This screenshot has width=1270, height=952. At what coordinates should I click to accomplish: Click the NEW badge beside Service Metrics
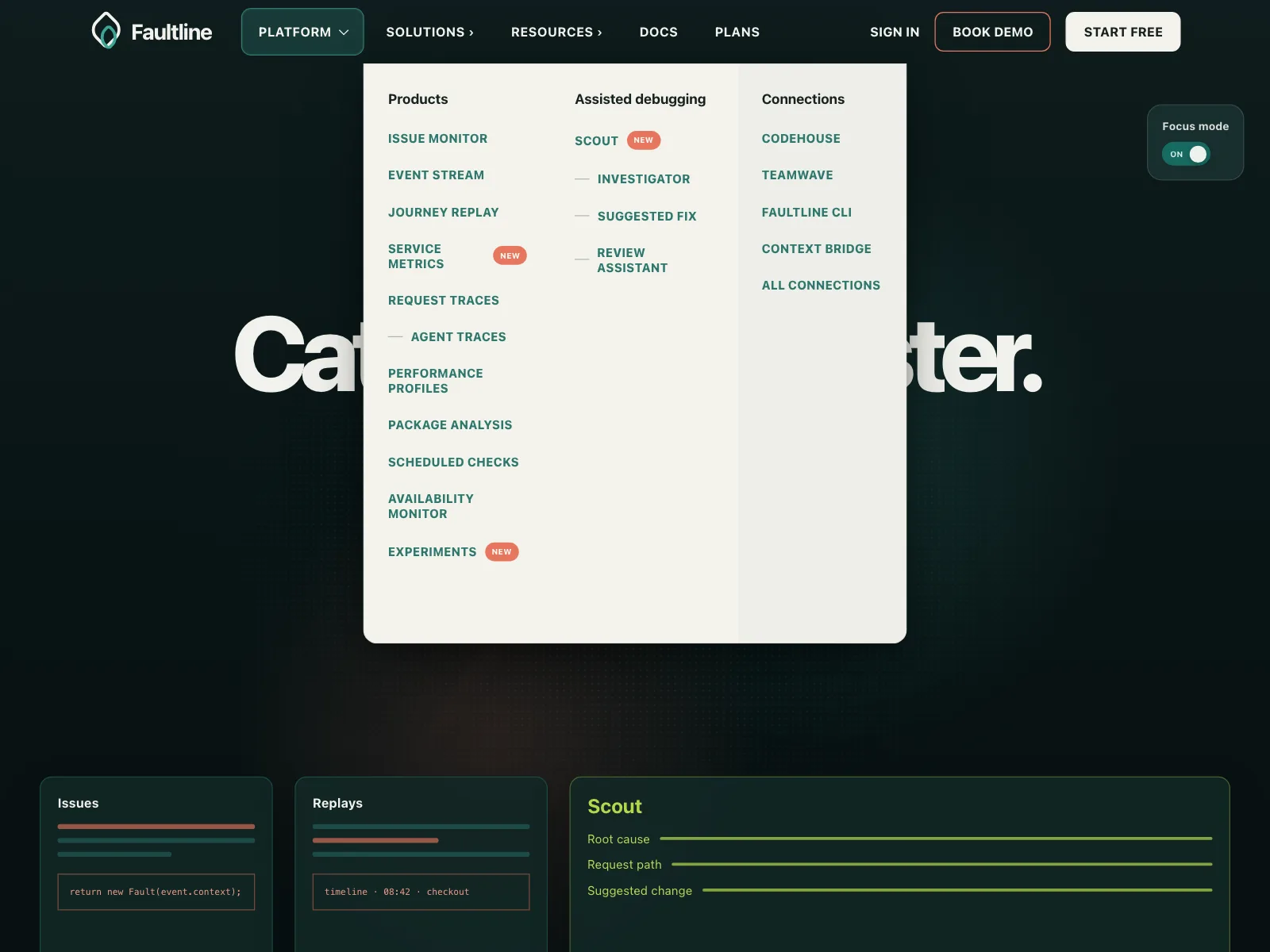510,255
